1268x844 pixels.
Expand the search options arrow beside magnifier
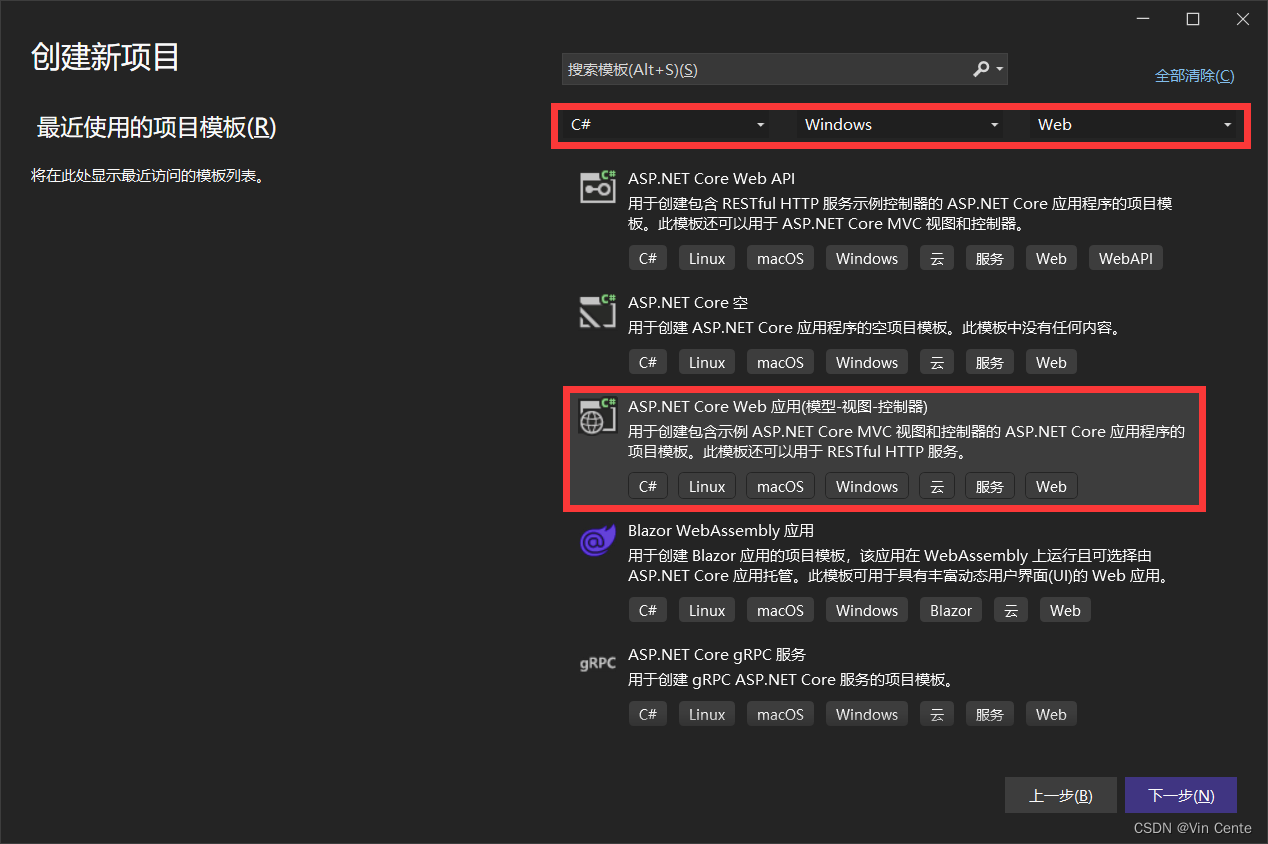999,70
